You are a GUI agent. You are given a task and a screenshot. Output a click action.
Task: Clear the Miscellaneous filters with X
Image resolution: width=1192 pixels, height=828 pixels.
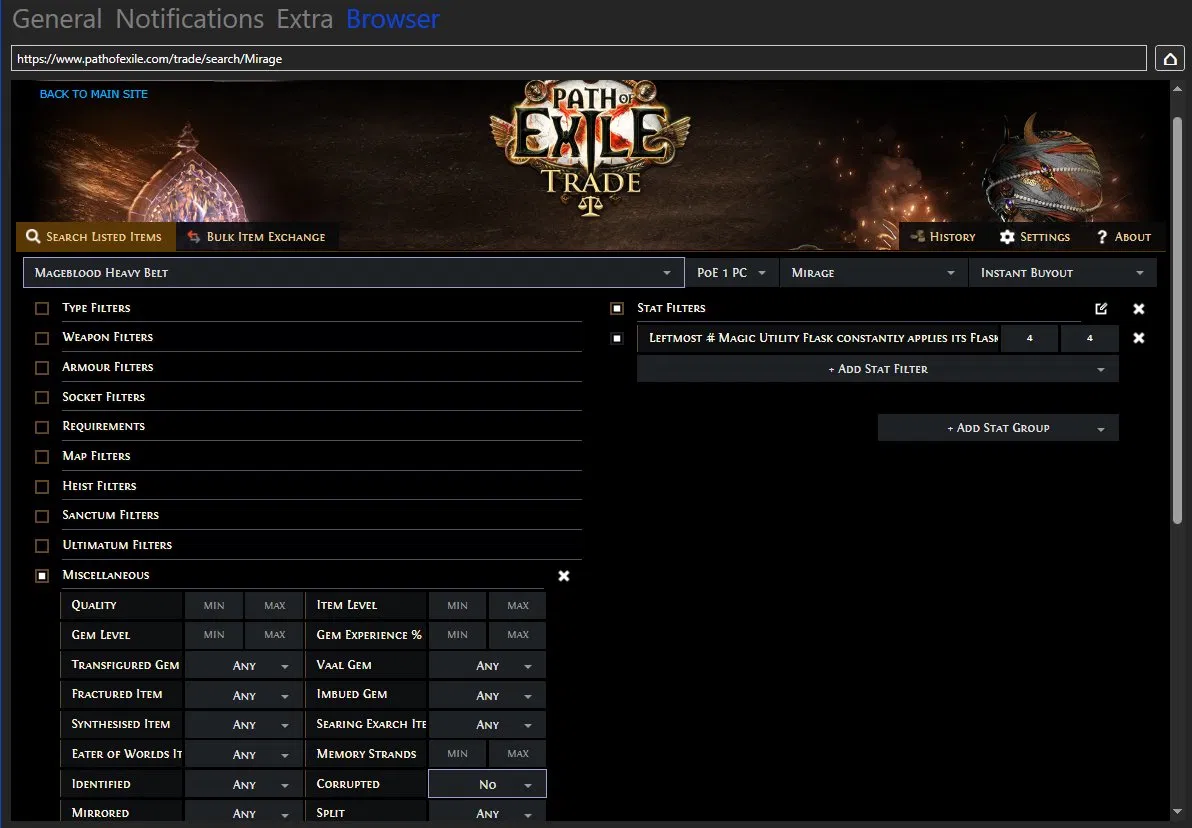click(x=564, y=576)
